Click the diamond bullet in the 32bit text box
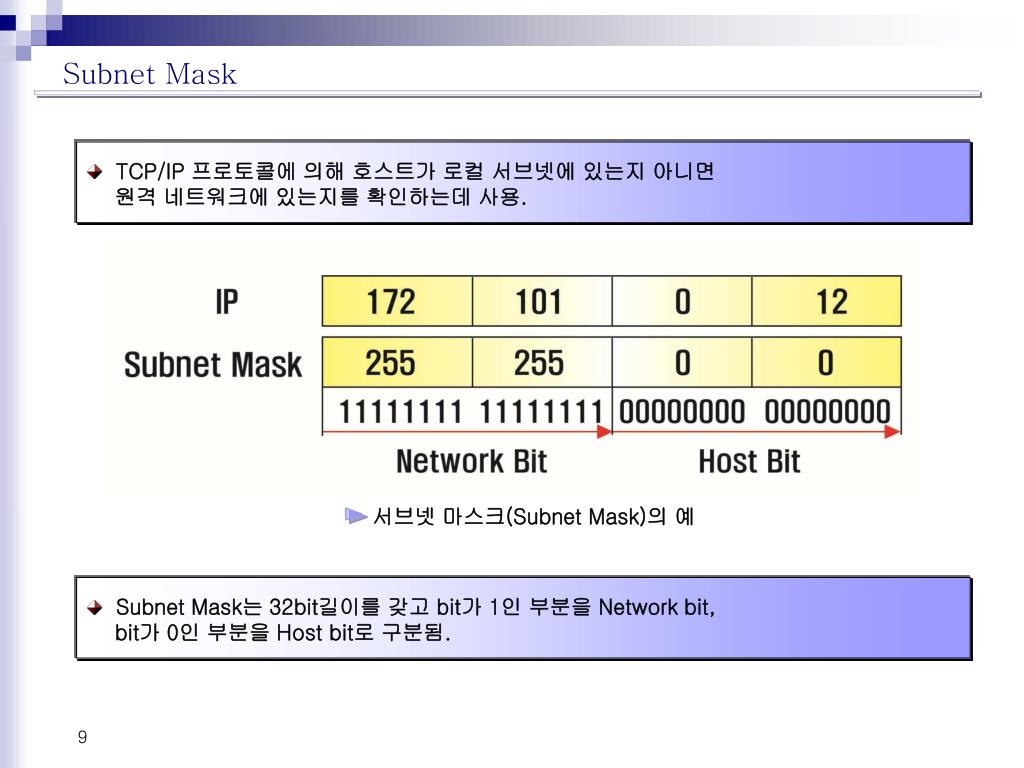This screenshot has width=1024, height=768. coord(95,607)
